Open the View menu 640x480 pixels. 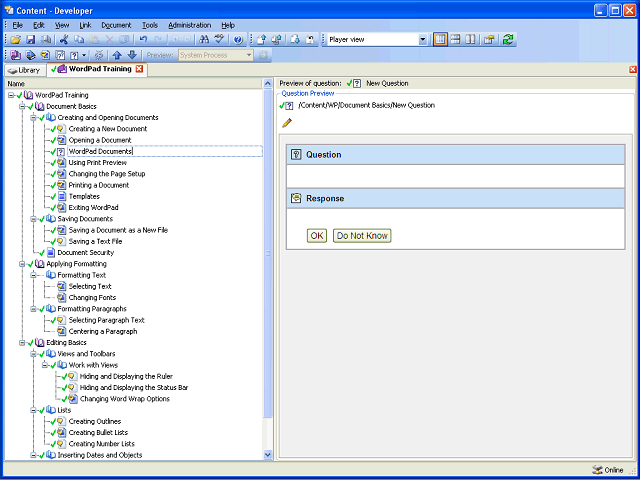point(62,25)
